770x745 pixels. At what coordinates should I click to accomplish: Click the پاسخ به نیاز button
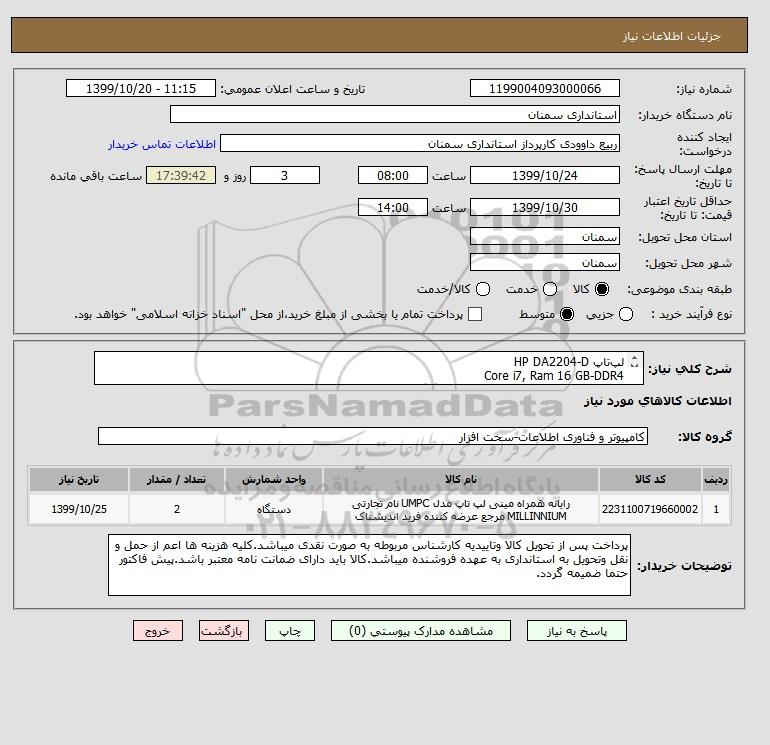(x=577, y=631)
